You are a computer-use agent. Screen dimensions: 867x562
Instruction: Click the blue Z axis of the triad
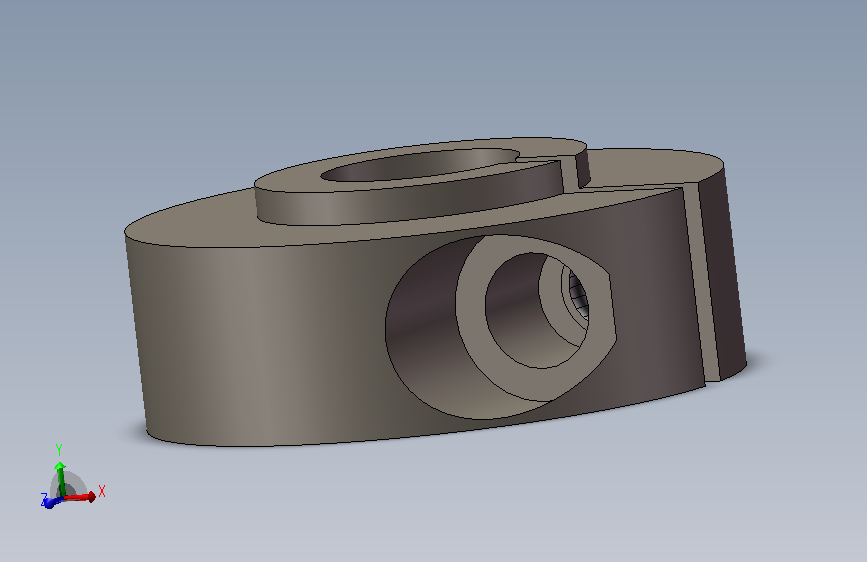51,502
